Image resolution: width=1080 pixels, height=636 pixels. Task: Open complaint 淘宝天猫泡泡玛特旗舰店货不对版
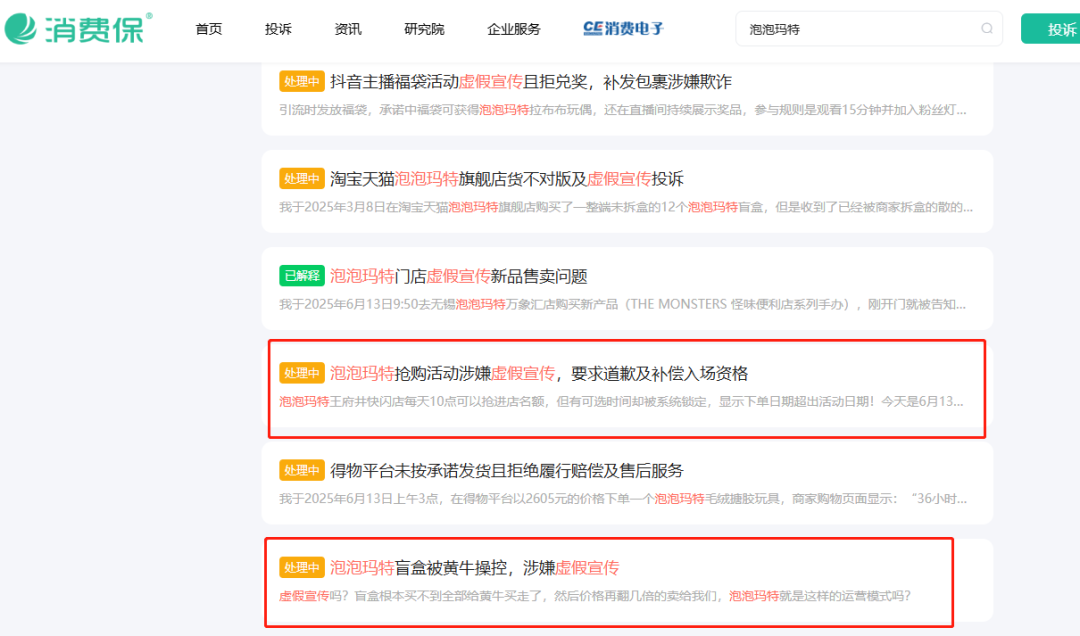(x=506, y=179)
